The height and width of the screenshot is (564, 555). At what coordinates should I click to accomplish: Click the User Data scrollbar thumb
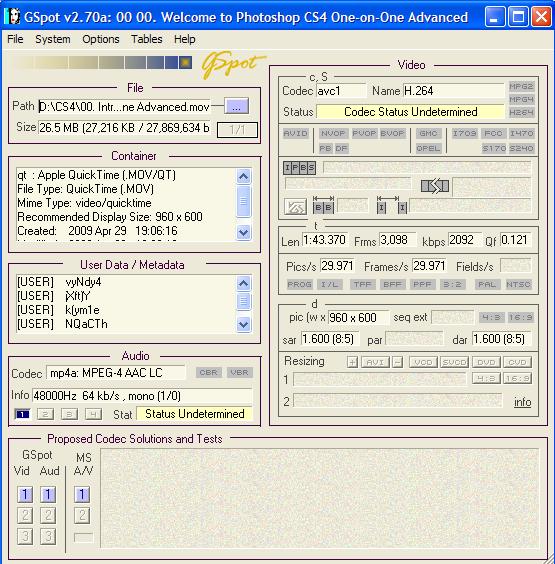click(x=244, y=301)
